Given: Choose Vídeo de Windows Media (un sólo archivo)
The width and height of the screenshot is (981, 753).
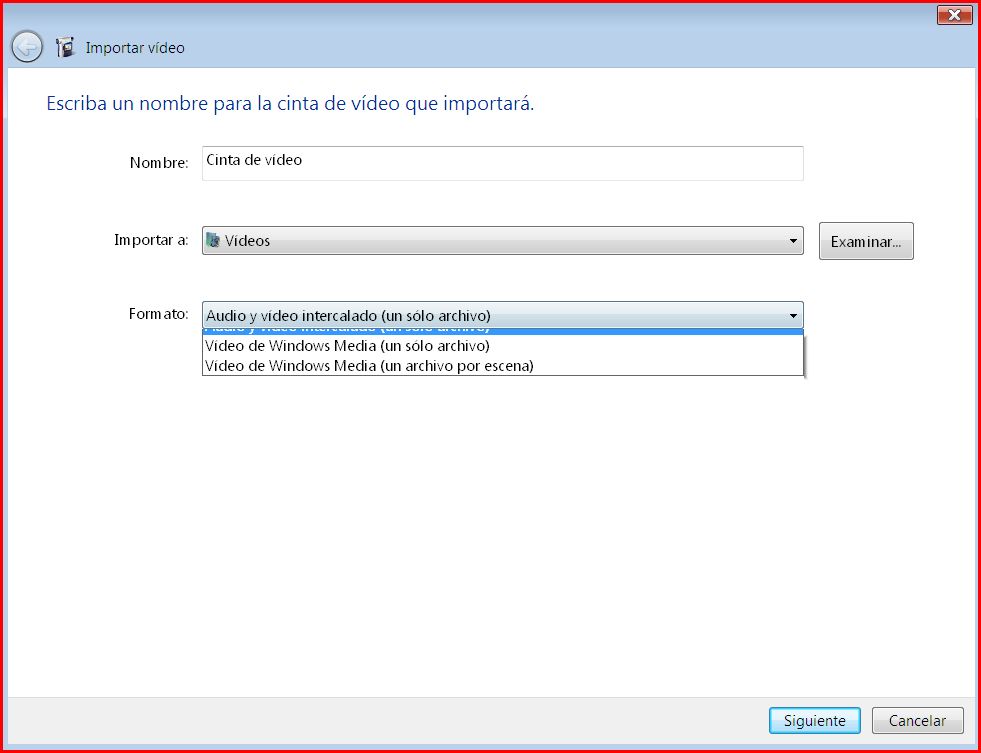Looking at the screenshot, I should (502, 346).
